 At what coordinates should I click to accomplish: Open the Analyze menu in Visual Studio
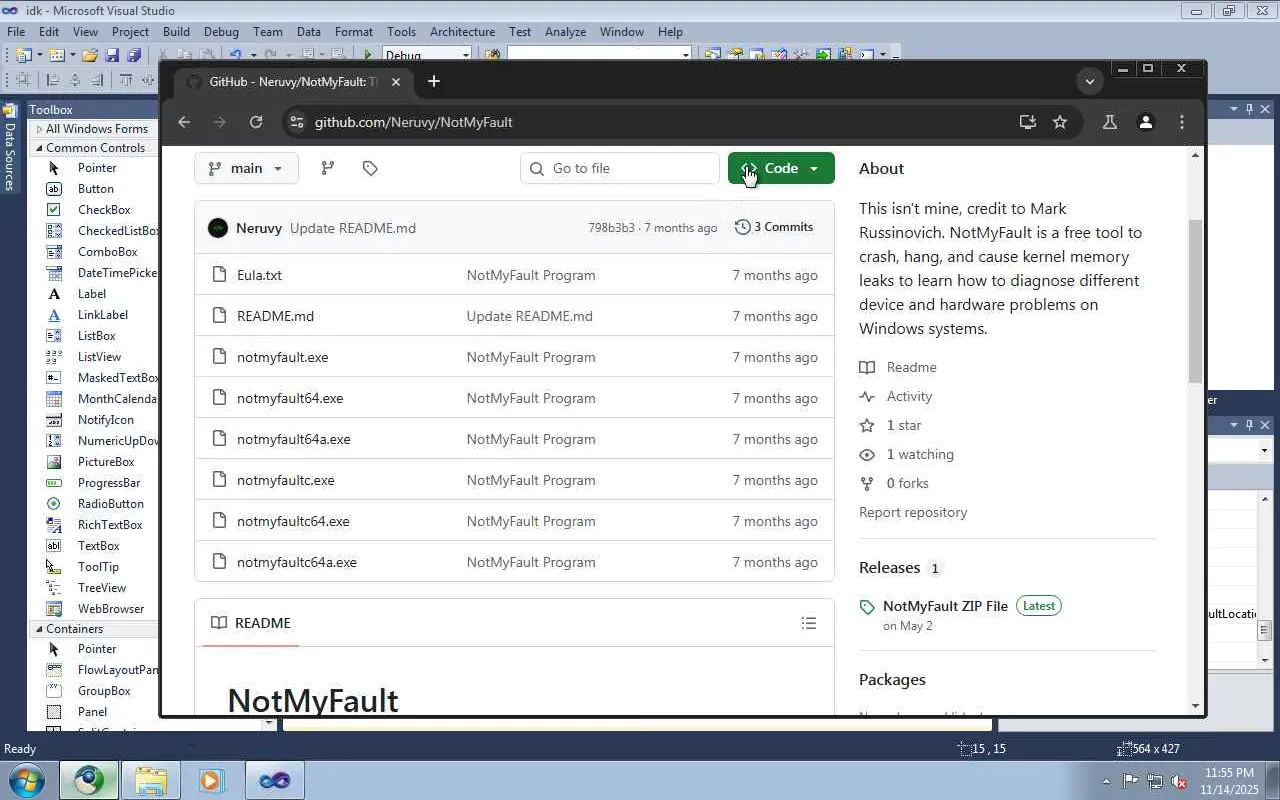pos(565,31)
